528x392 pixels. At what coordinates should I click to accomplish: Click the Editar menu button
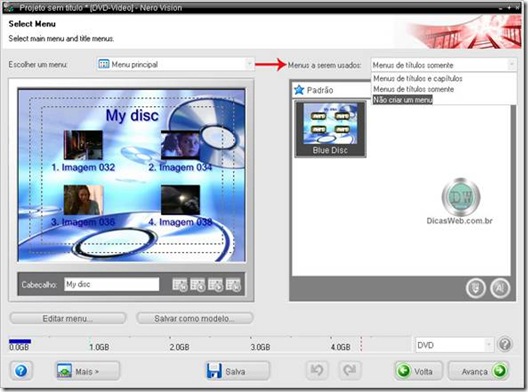[68, 318]
